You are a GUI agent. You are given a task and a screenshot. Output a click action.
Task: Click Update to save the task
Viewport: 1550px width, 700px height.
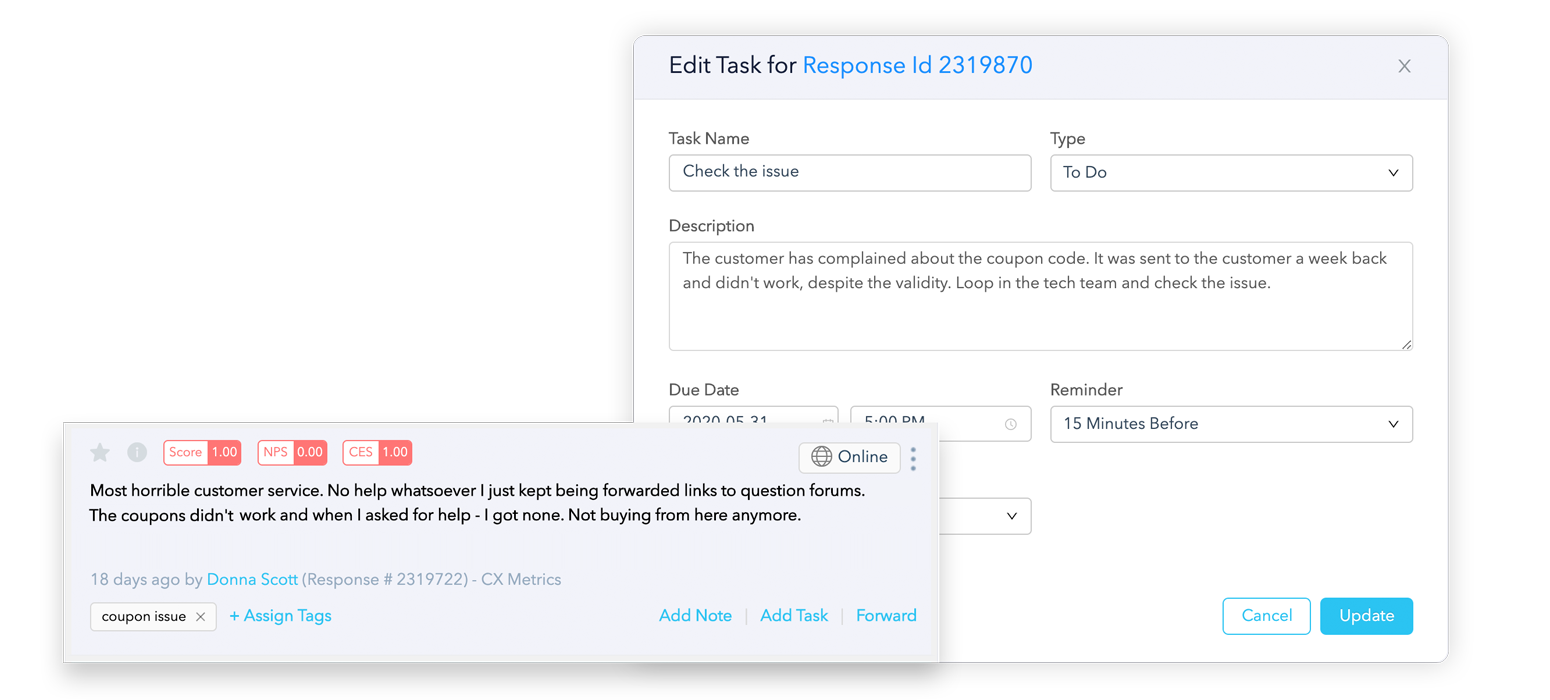pos(1366,616)
